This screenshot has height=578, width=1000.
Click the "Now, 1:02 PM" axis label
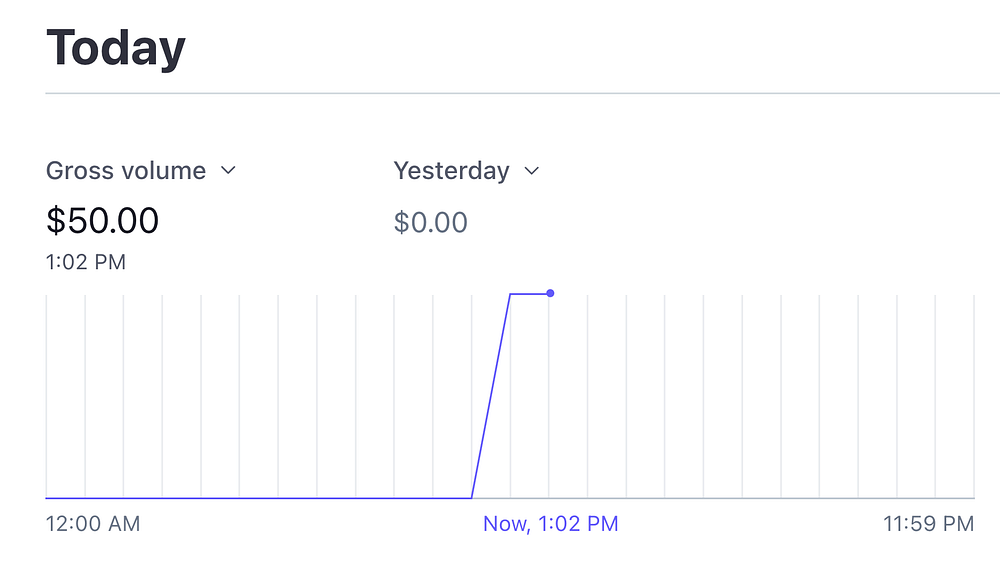pyautogui.click(x=550, y=524)
